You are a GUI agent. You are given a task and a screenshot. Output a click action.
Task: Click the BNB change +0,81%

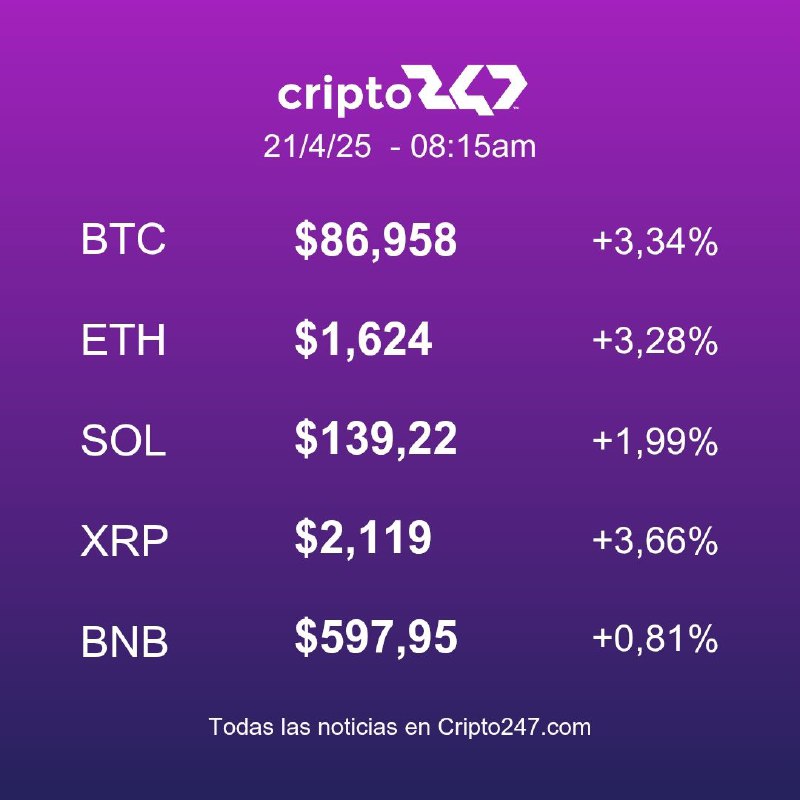[x=655, y=638]
